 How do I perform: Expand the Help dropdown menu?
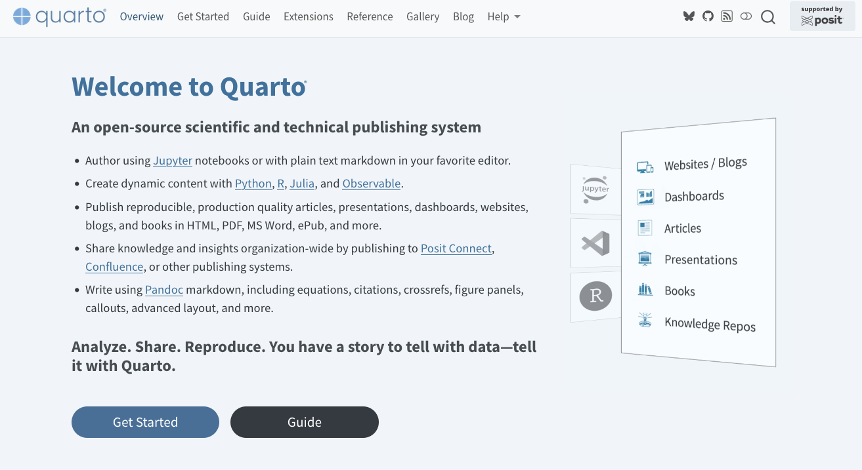pos(503,17)
